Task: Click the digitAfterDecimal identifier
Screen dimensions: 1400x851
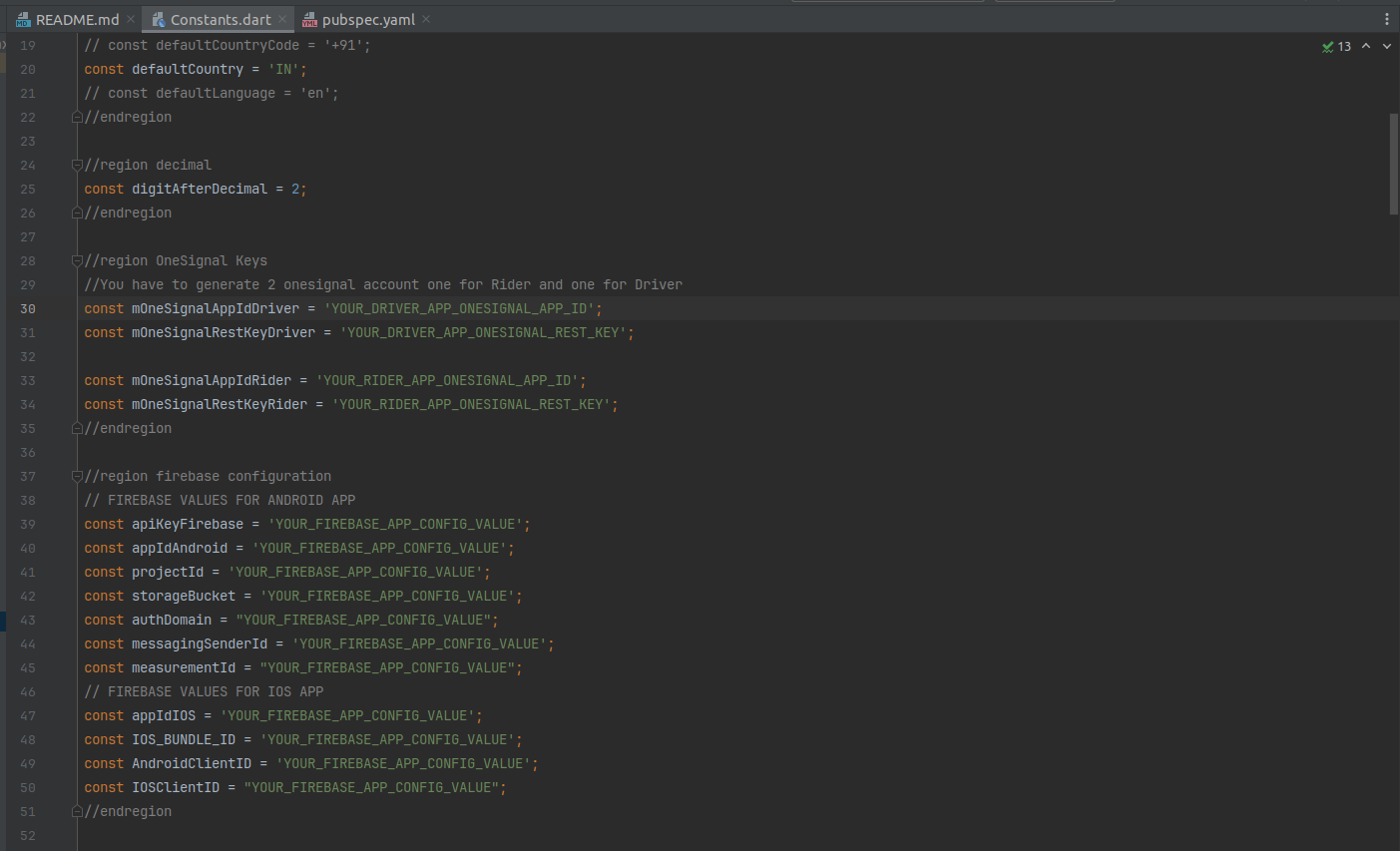Action: point(200,189)
